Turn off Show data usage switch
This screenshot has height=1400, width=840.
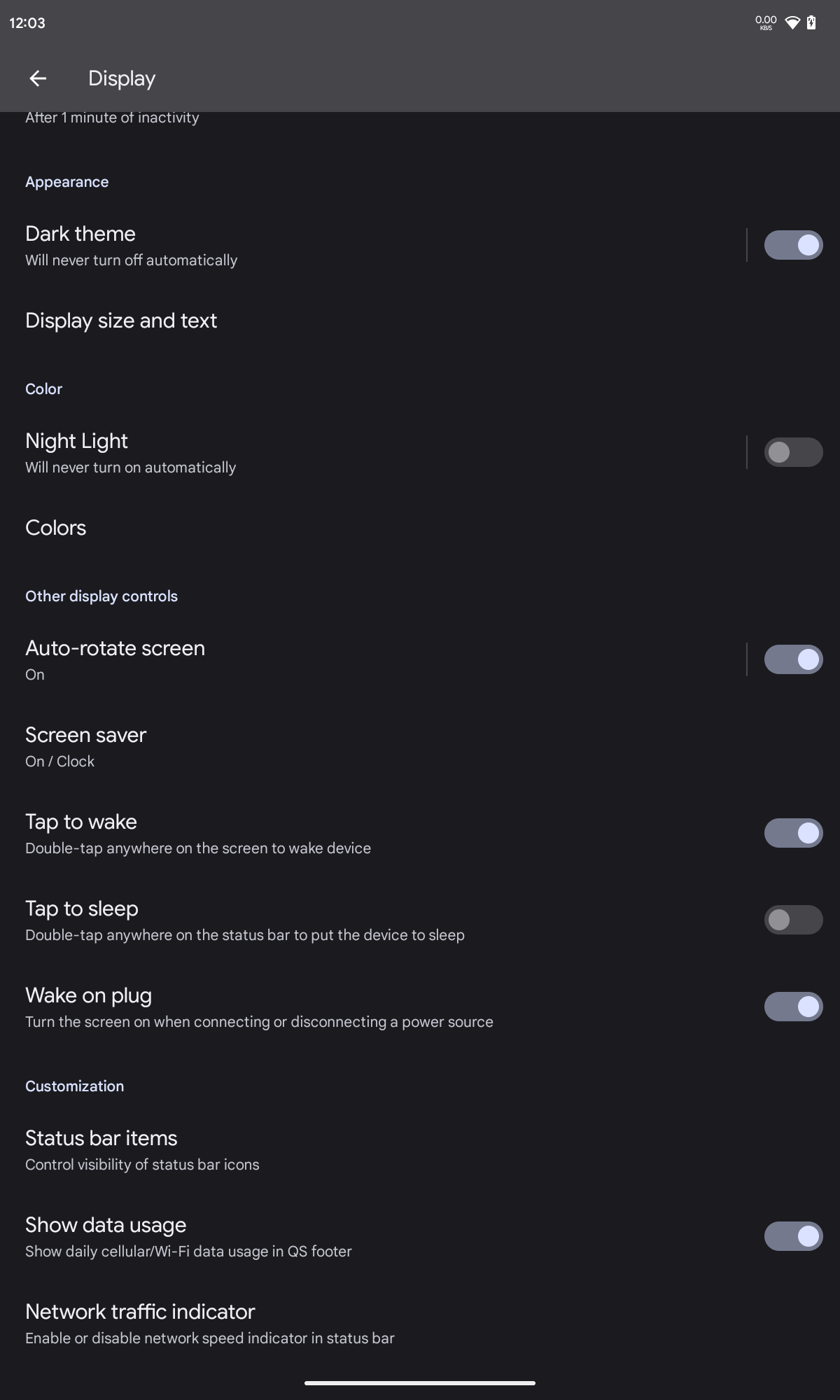[x=793, y=1236]
